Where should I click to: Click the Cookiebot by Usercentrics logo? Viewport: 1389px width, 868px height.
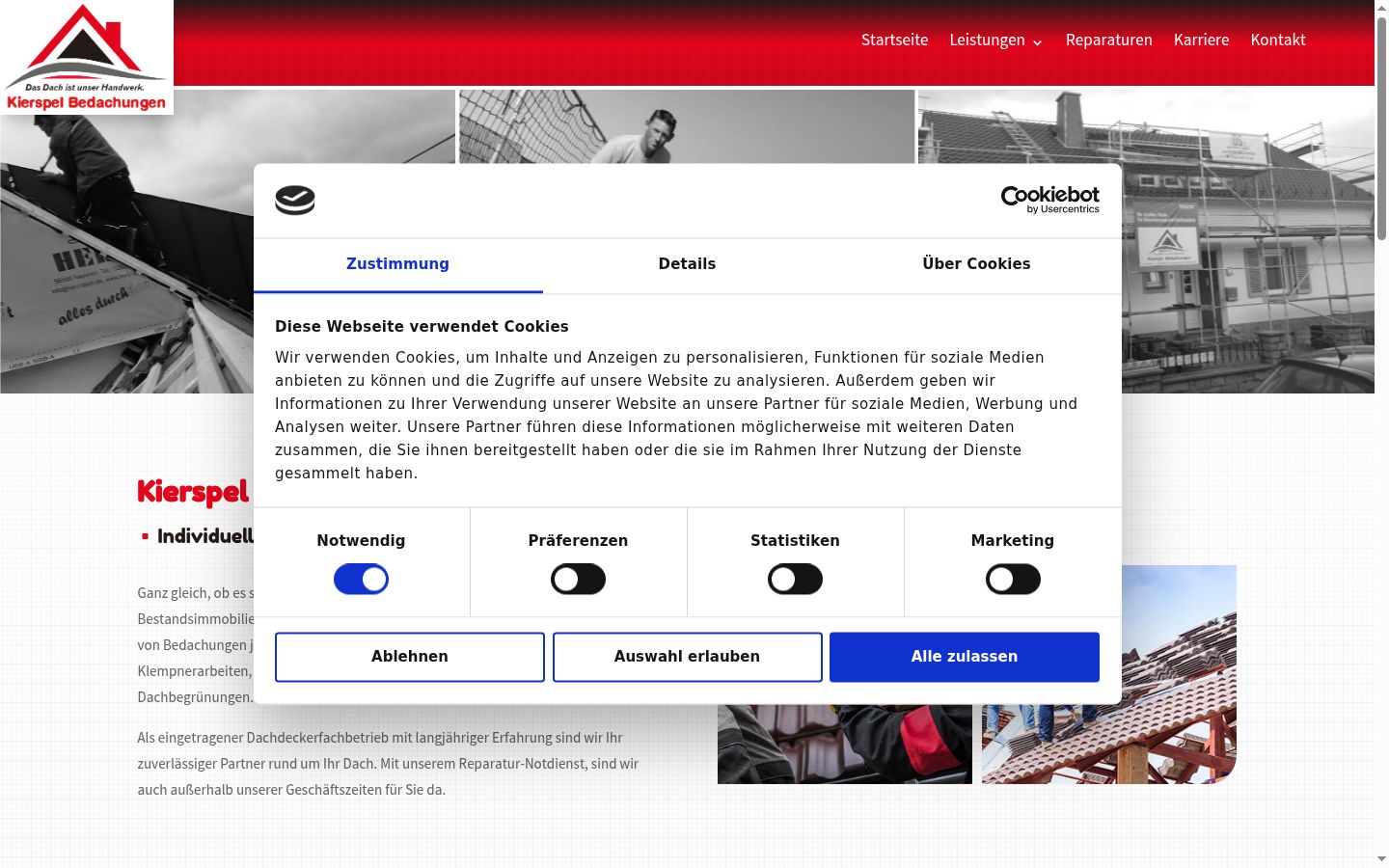[1049, 200]
